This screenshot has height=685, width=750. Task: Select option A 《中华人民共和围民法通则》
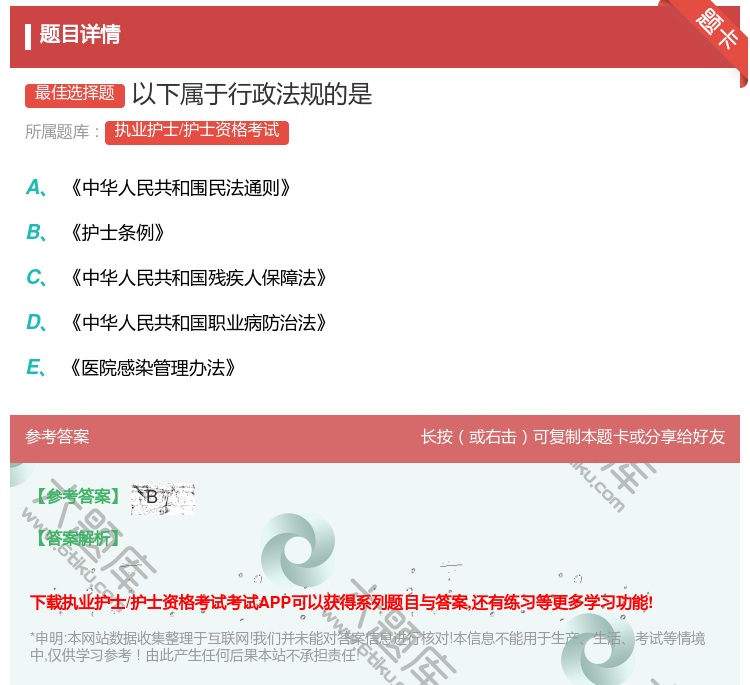(158, 188)
